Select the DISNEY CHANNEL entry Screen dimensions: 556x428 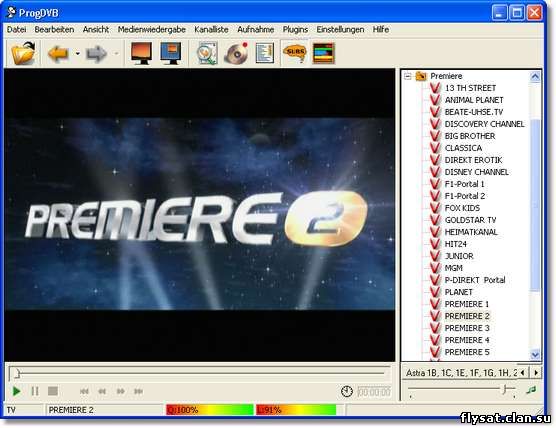point(477,172)
